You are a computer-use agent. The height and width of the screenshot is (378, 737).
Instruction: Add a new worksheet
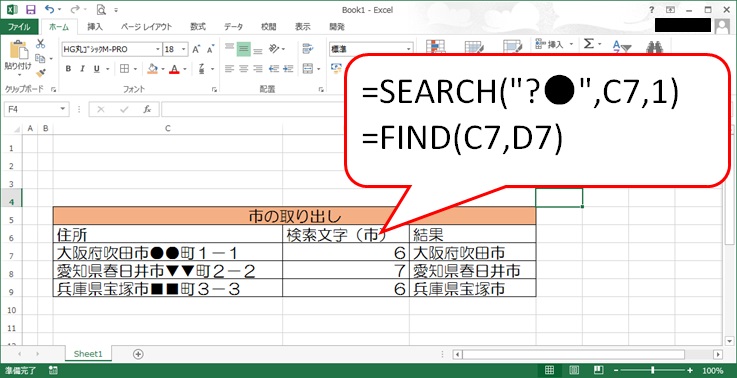138,354
